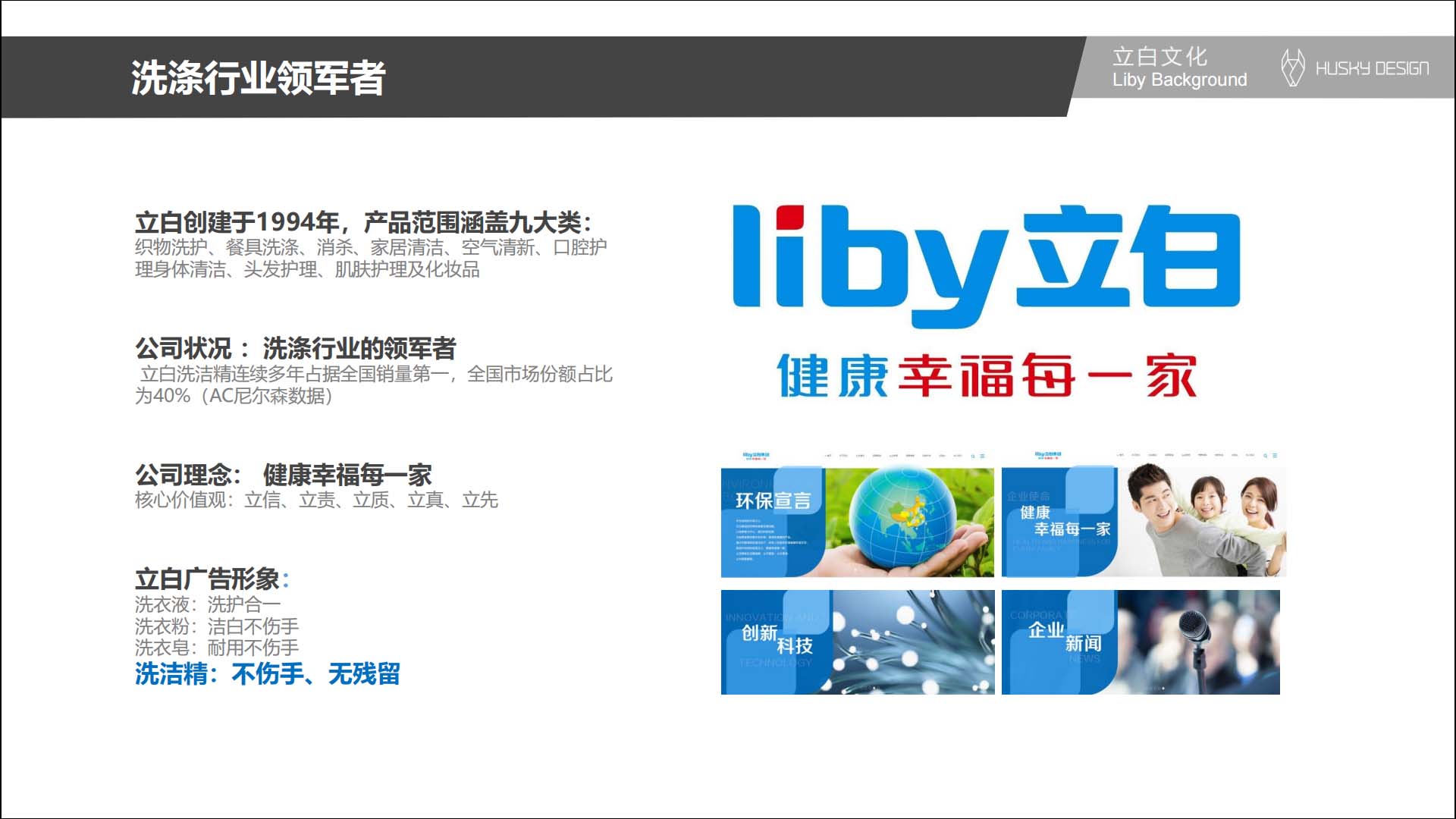Click the search icon in 环保宣言 screenshot
This screenshot has width=1456, height=819.
pyautogui.click(x=973, y=457)
